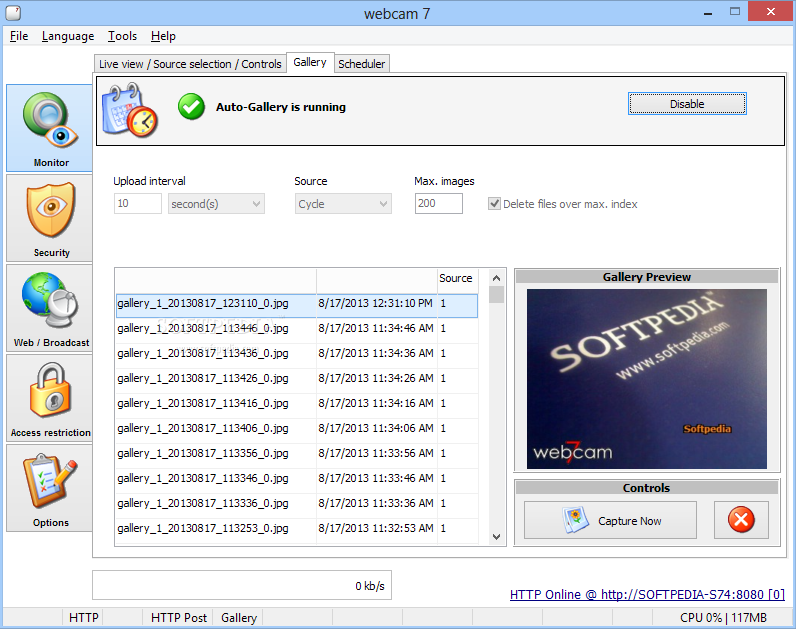Click the Upload interval value field
Screen dimensions: 796x629
click(138, 204)
